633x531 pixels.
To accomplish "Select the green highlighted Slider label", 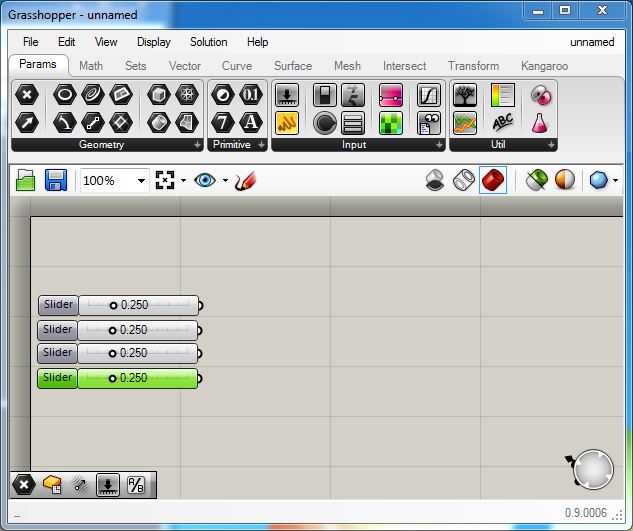I will [x=57, y=378].
